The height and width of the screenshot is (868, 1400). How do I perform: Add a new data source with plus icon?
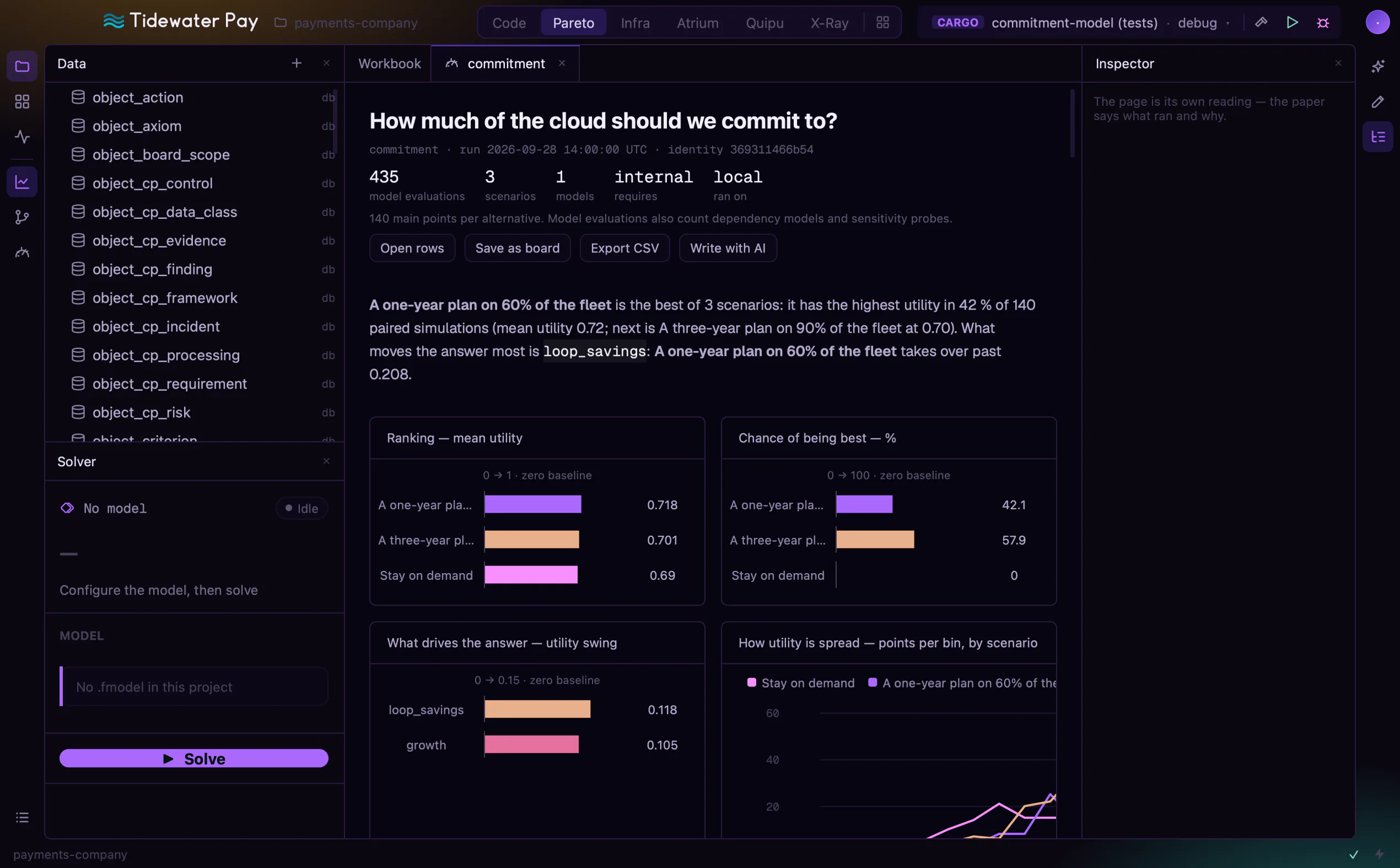click(296, 63)
